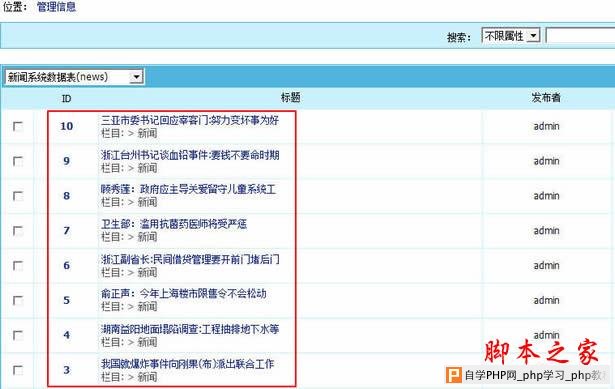Open article 浙江台州书记谈血铅事件
Viewport: 615px width, 389px height.
point(190,155)
